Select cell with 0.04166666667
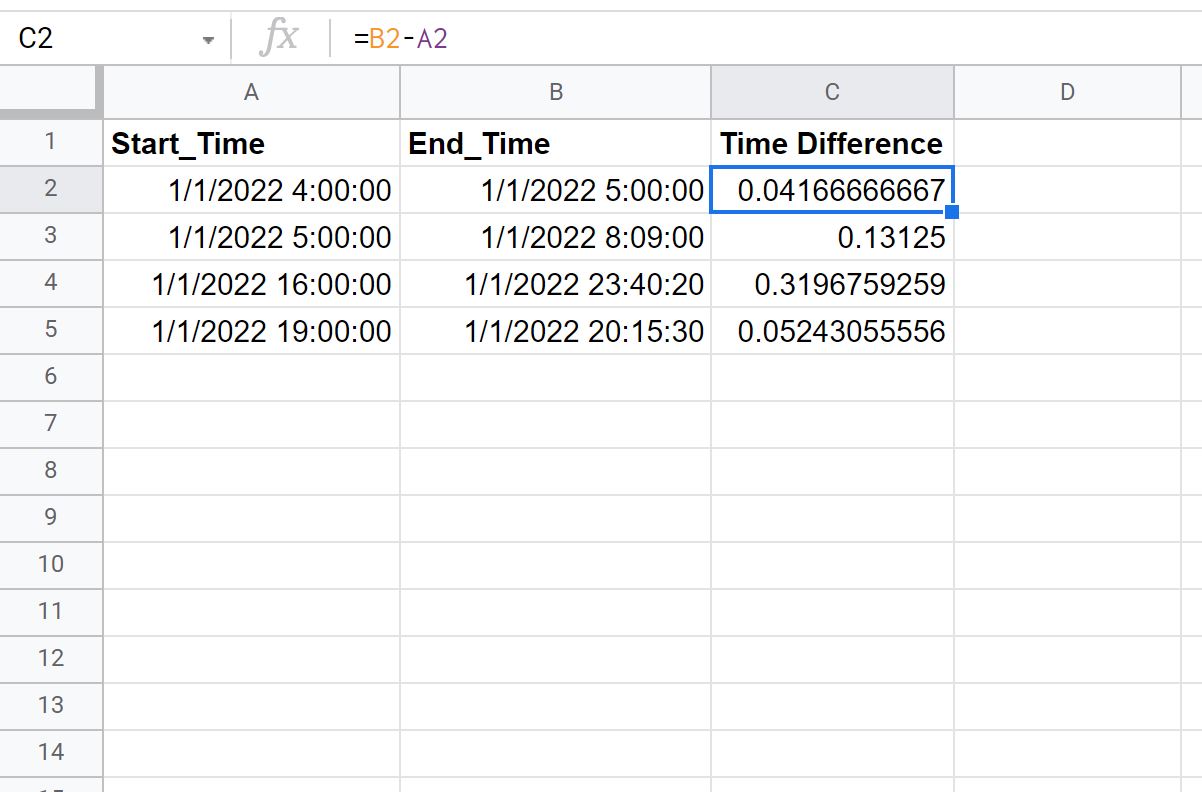 click(x=832, y=190)
